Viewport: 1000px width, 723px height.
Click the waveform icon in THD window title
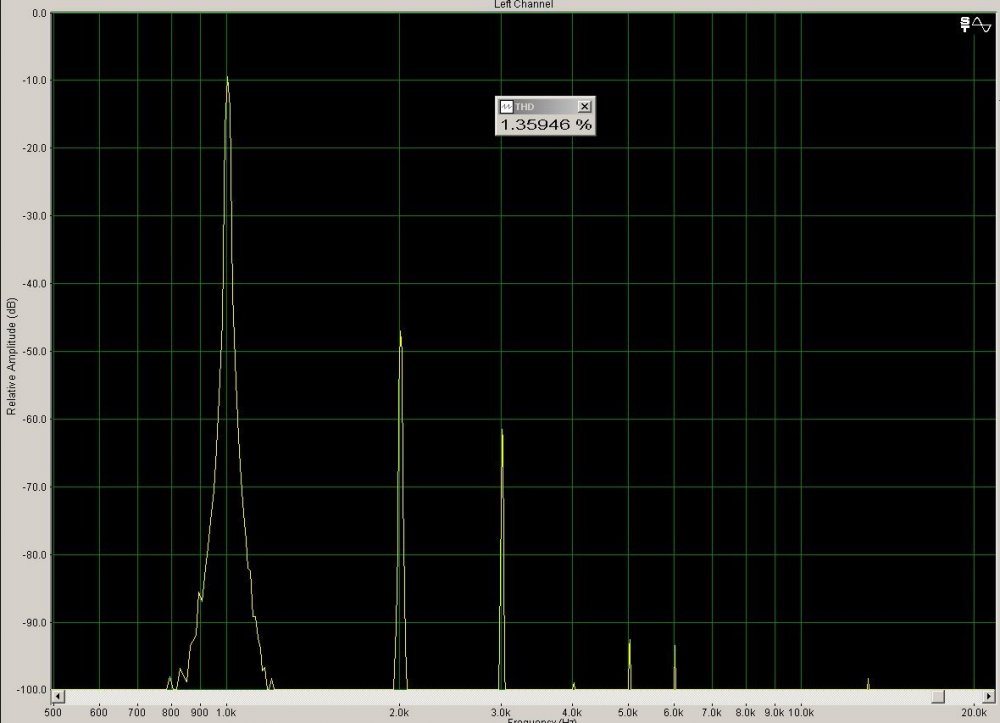[x=506, y=106]
